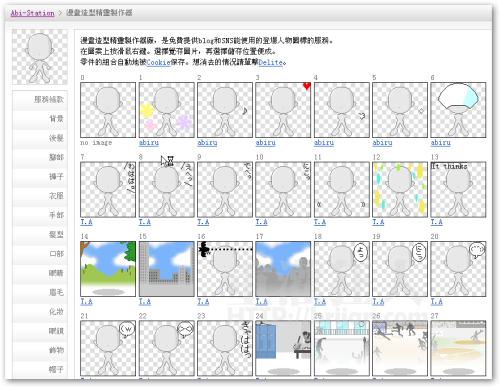Choose background 26 soccer players scene
Image resolution: width=500 pixels, height=387 pixels.
coord(400,348)
